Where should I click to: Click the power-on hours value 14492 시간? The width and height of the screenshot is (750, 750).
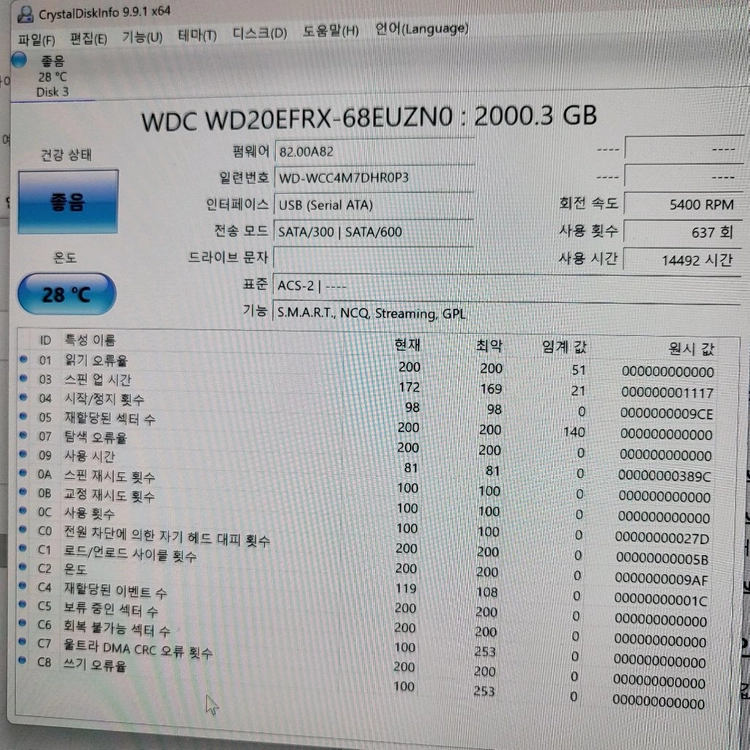(x=683, y=260)
